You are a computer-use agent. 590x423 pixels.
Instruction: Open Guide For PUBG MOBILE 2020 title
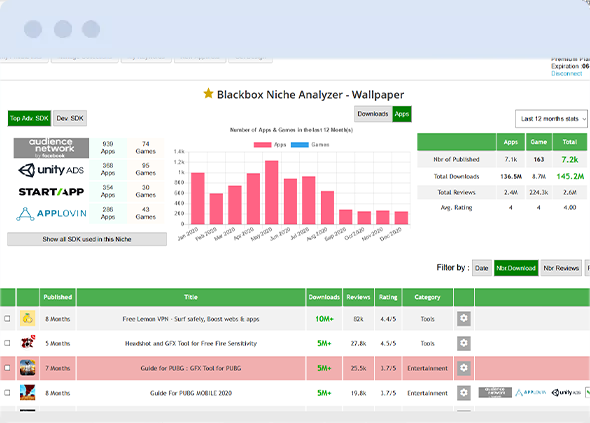coord(191,393)
